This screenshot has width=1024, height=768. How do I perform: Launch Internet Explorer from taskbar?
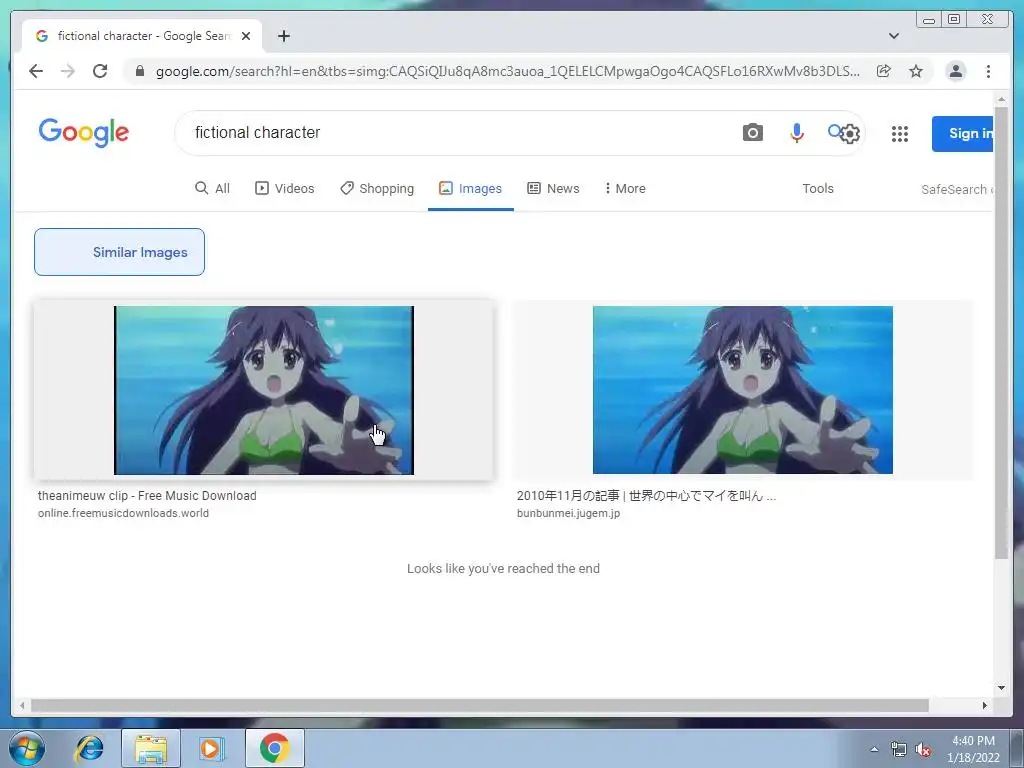pyautogui.click(x=89, y=748)
